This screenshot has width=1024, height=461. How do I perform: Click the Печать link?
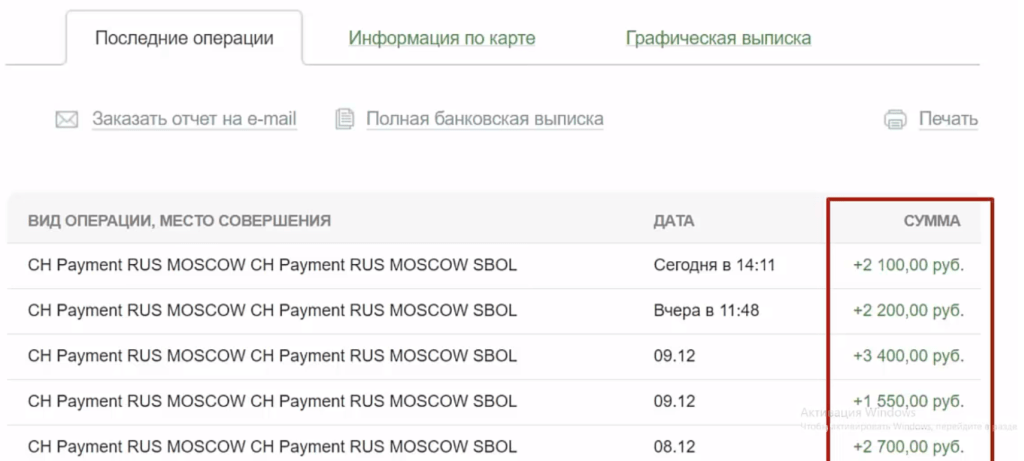tap(948, 119)
